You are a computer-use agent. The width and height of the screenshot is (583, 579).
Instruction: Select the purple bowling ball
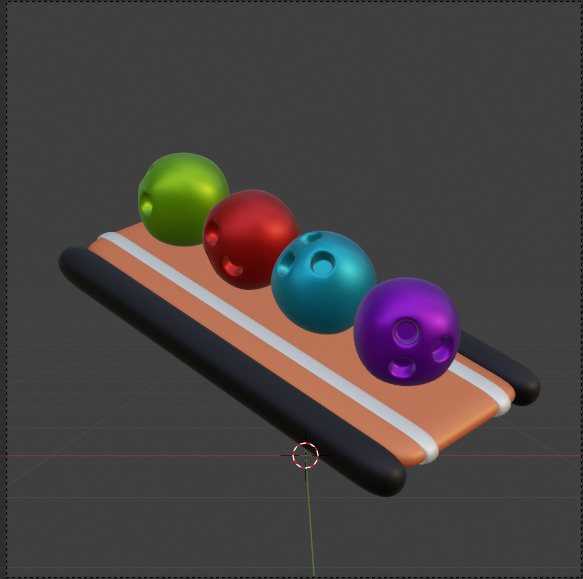407,331
